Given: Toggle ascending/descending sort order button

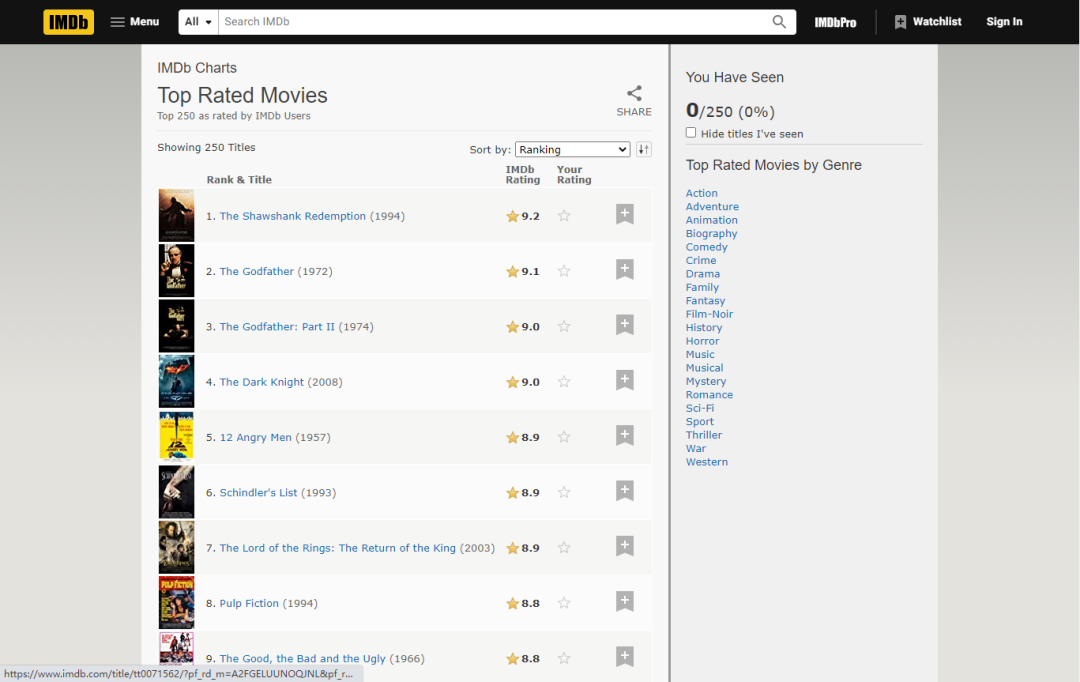Looking at the screenshot, I should 643,149.
